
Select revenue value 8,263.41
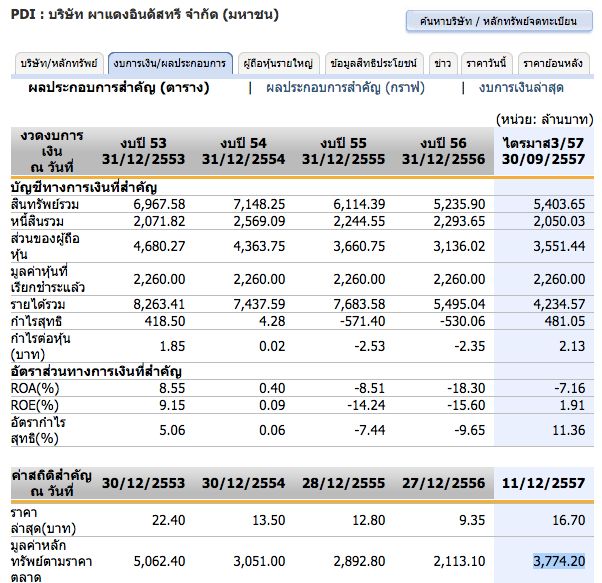pos(159,304)
